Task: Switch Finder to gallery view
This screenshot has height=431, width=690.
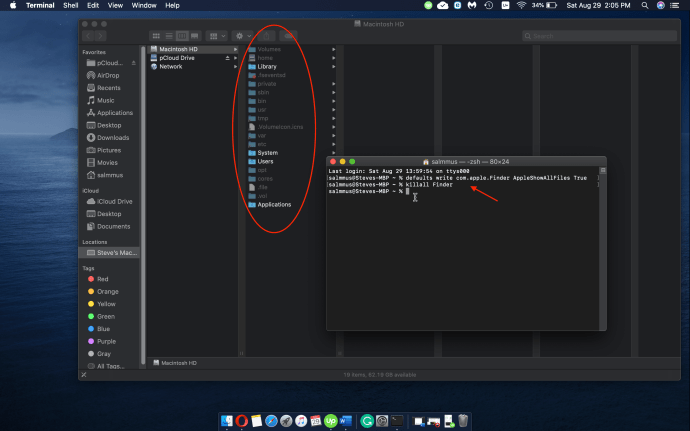Action: [195, 36]
